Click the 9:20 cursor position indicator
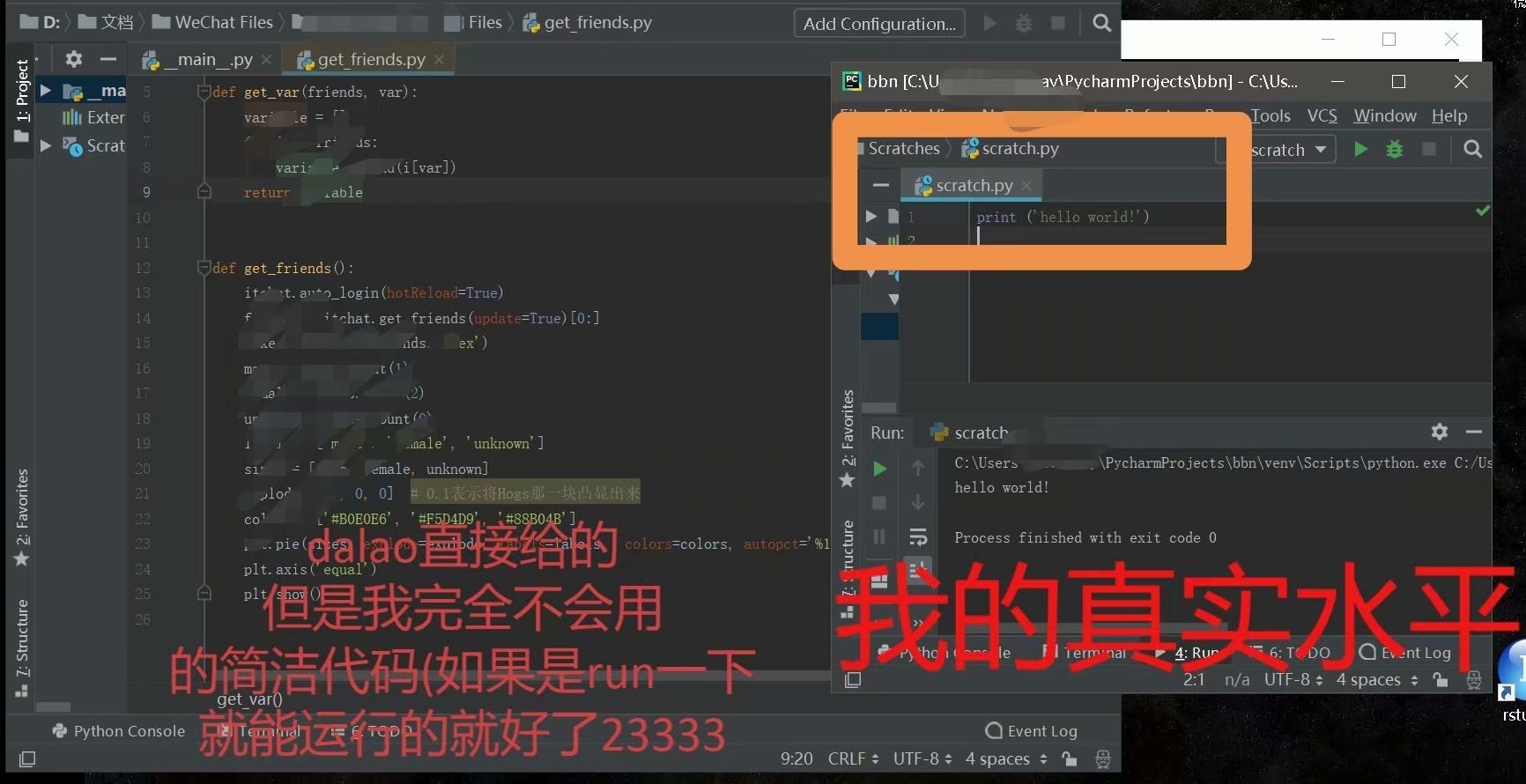Viewport: 1526px width, 784px height. point(796,758)
